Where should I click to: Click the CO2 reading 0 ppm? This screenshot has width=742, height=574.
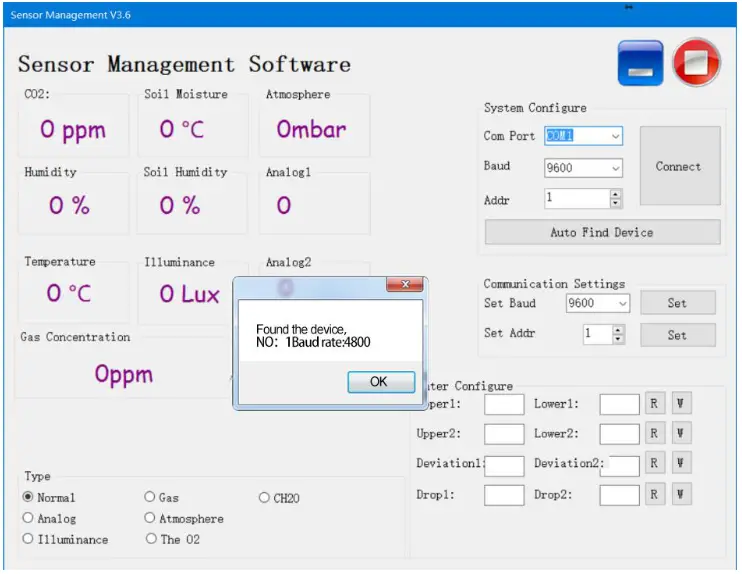73,130
